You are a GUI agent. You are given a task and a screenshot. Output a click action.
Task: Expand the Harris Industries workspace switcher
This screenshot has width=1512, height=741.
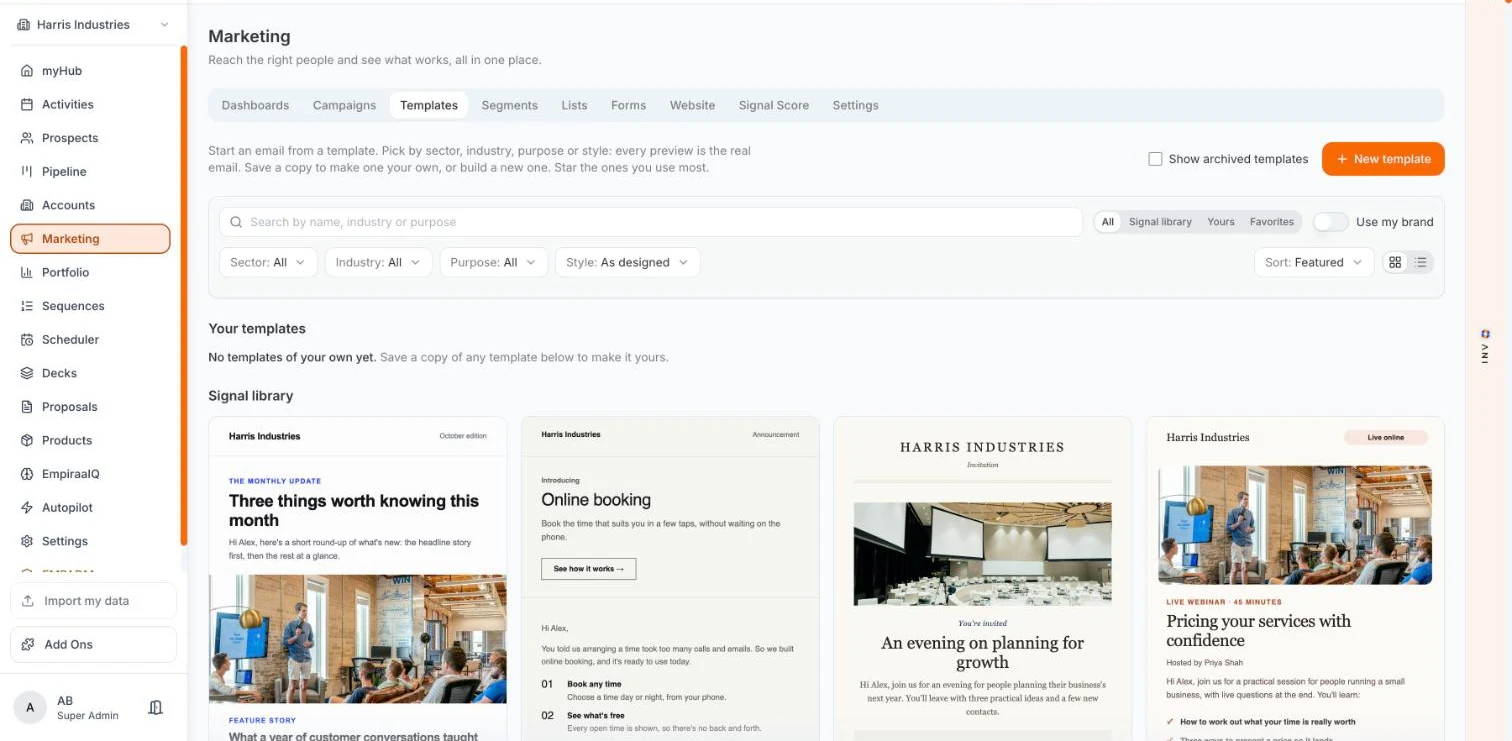click(x=93, y=24)
